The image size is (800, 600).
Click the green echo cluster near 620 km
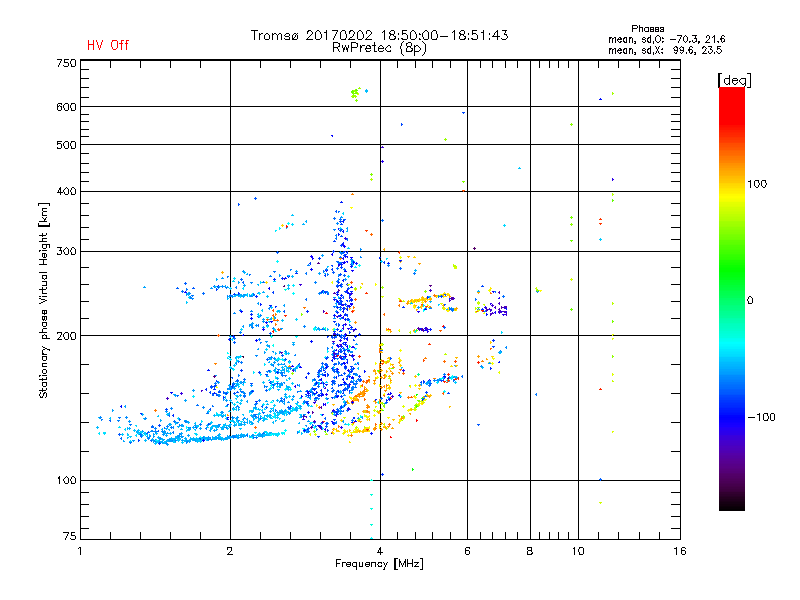pos(356,94)
